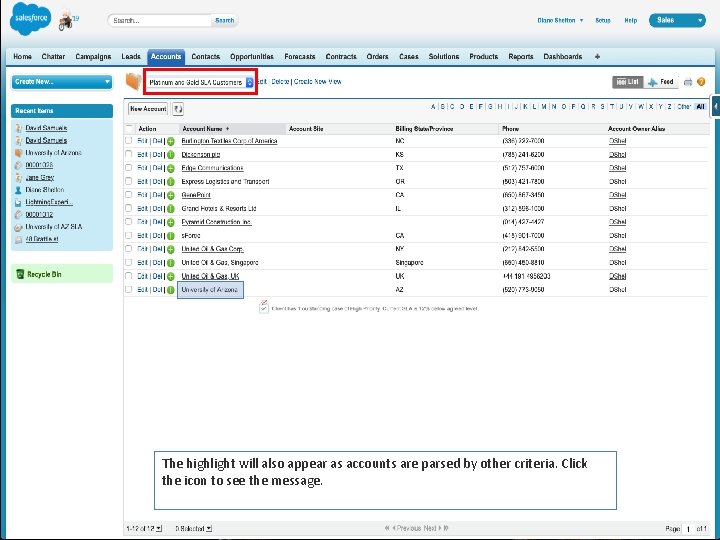Open the Create New dropdown
Image resolution: width=720 pixels, height=540 pixels.
[x=62, y=82]
